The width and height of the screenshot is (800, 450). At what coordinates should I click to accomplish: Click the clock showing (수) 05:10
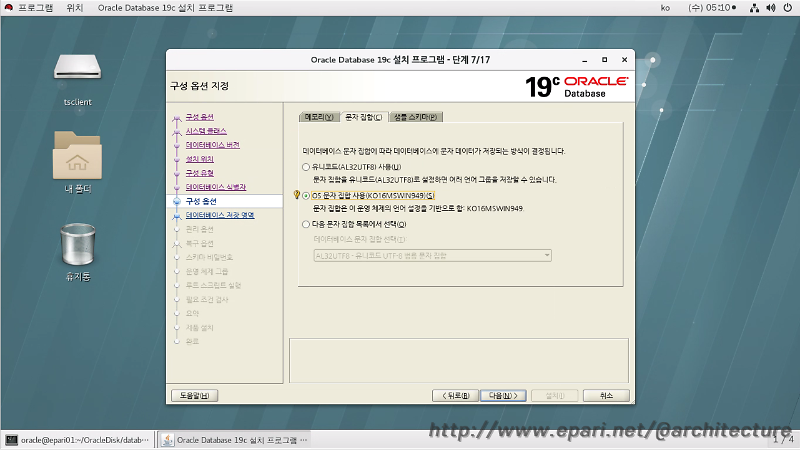coord(712,8)
